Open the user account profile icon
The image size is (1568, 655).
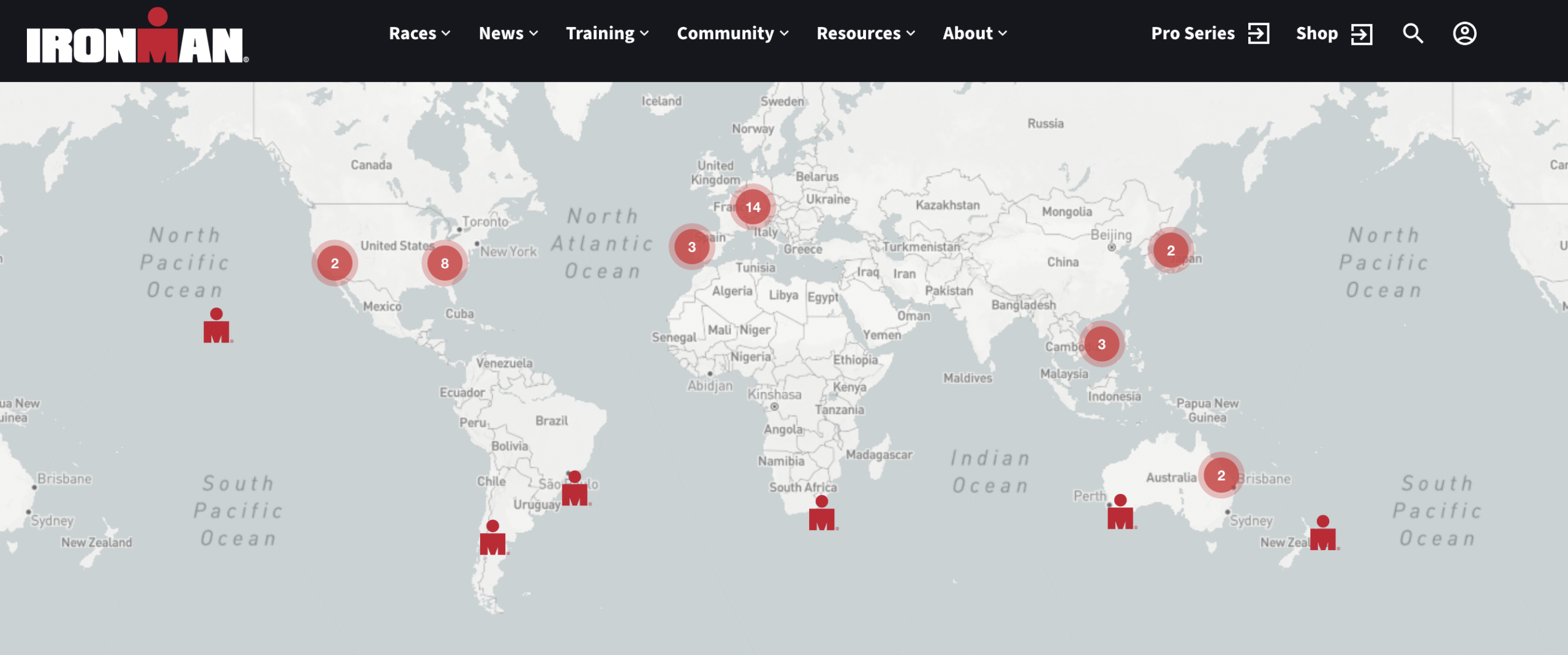1464,34
